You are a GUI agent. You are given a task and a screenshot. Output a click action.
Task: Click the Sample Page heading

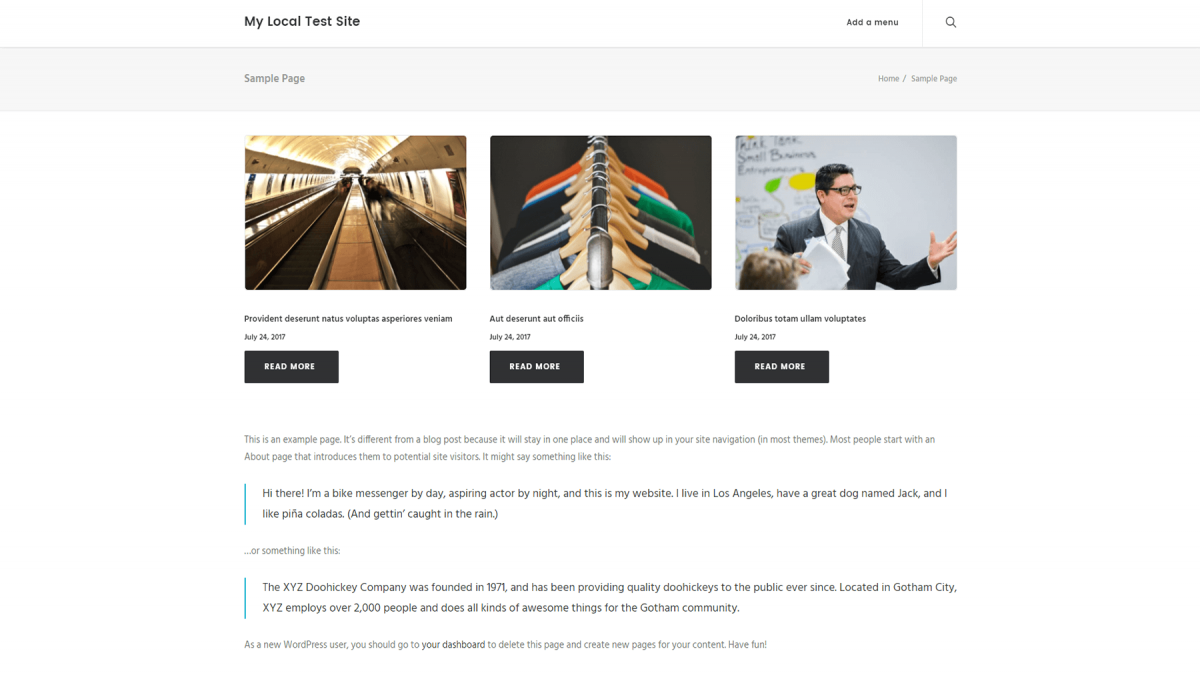tap(274, 78)
